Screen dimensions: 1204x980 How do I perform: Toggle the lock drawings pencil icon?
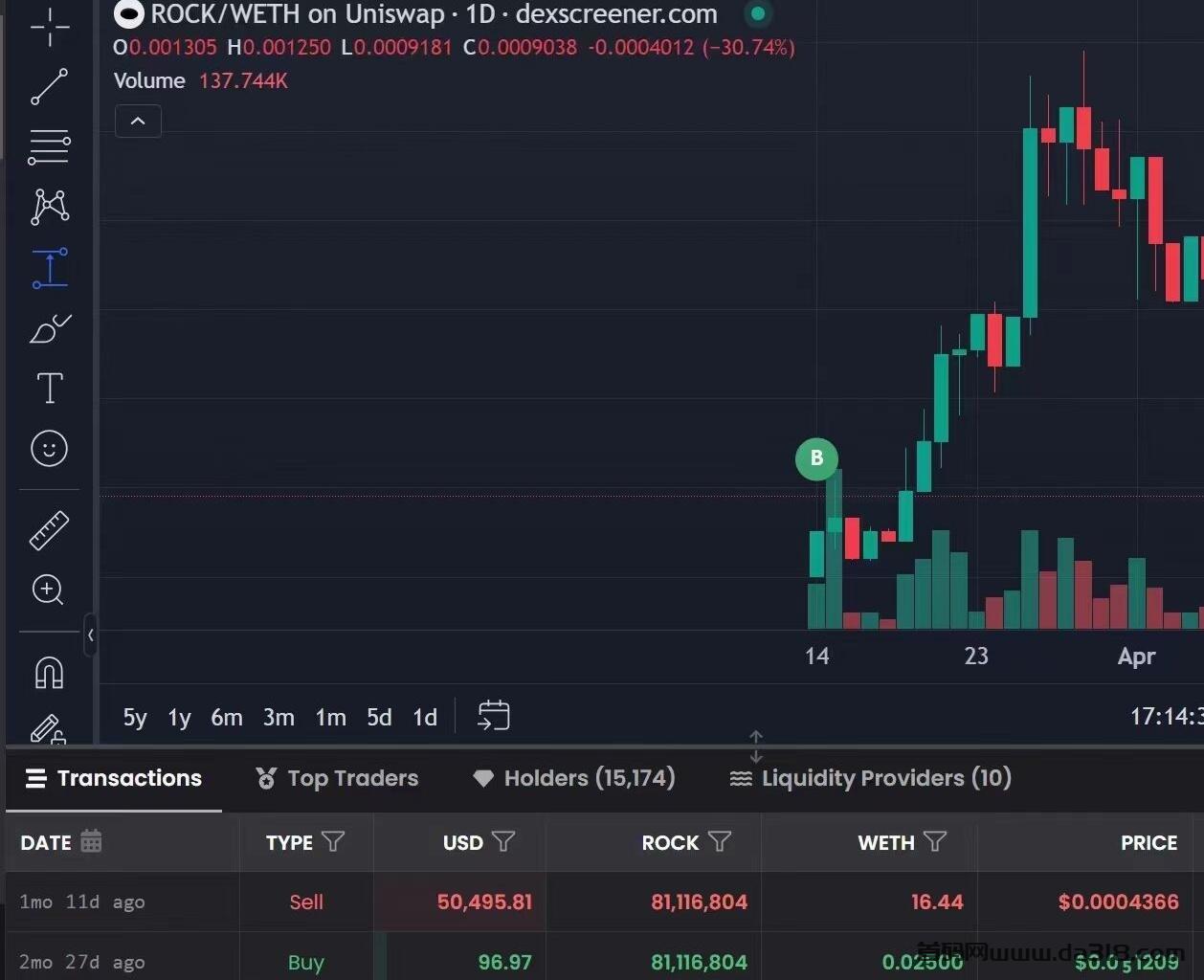[48, 729]
